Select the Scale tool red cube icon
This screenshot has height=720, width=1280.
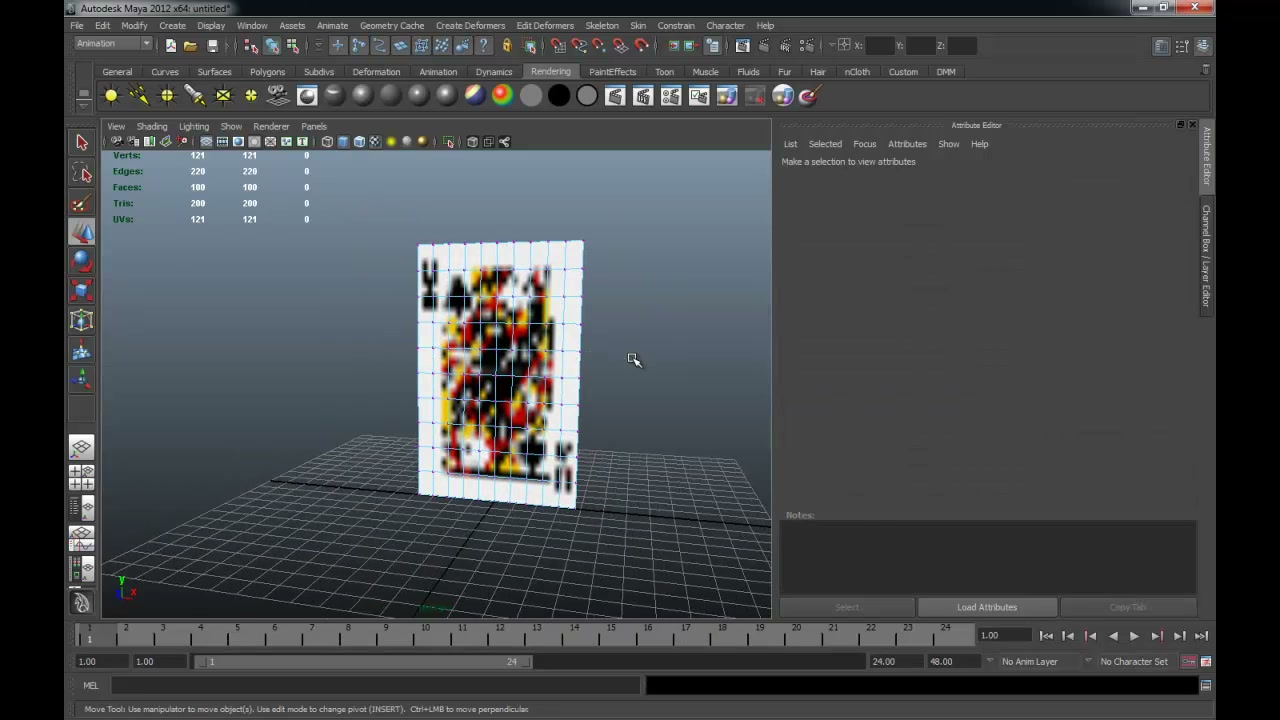click(x=82, y=290)
